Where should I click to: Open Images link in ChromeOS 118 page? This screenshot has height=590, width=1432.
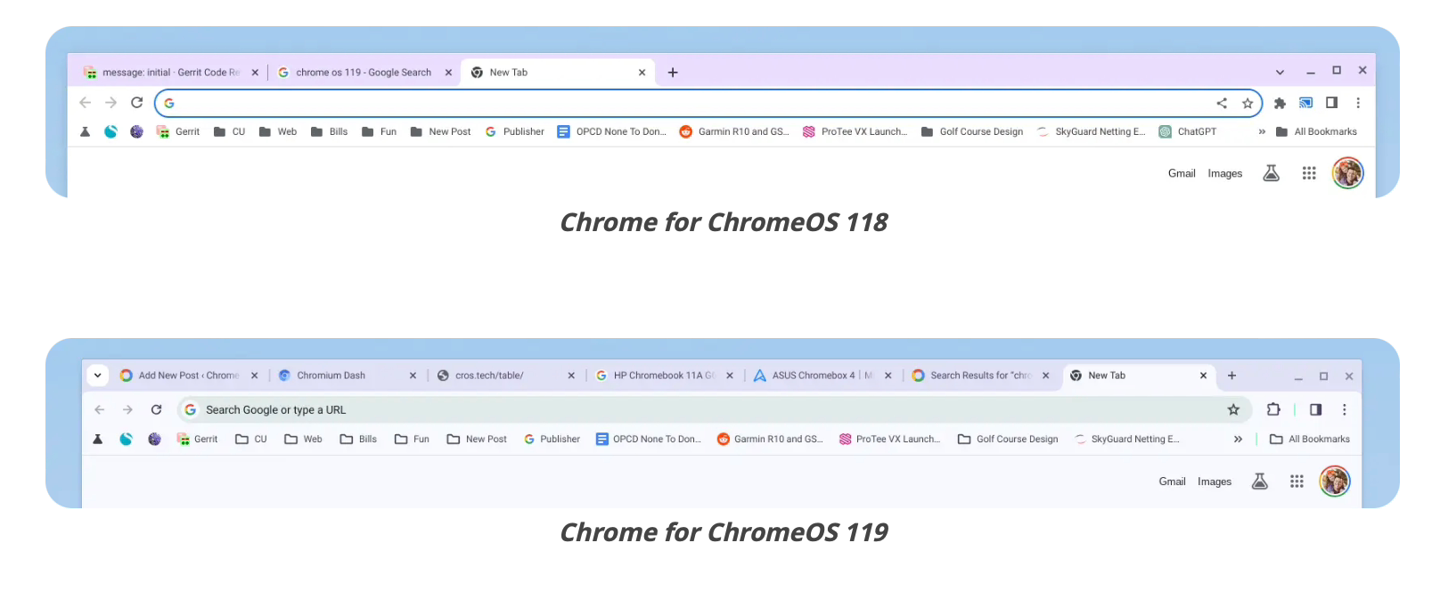coord(1225,173)
